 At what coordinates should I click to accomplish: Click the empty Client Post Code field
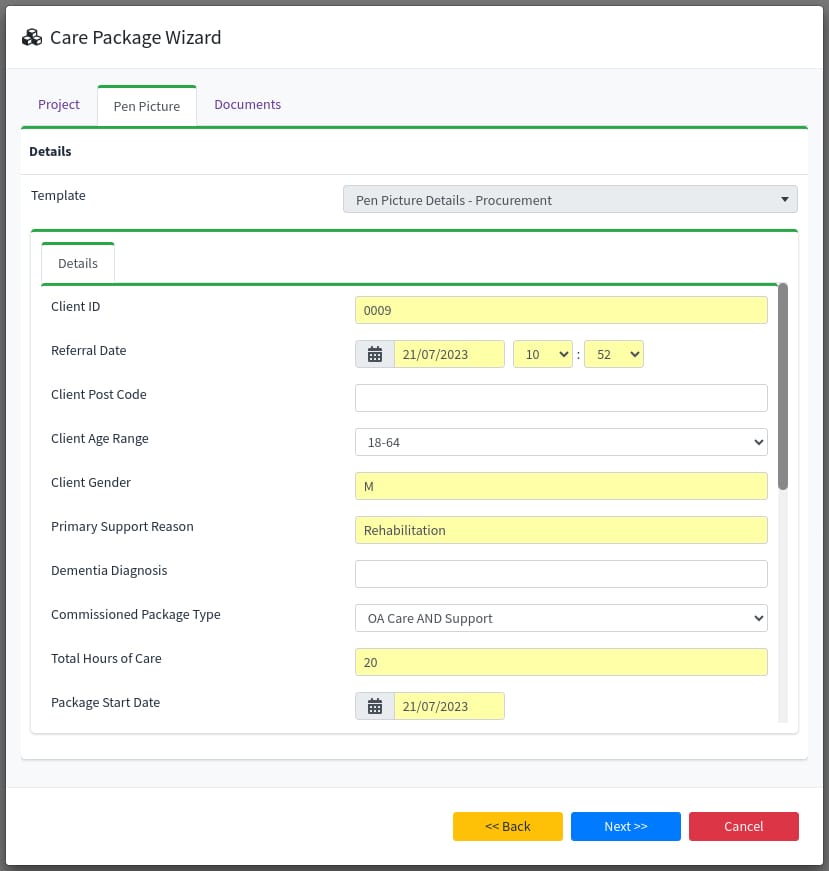560,397
